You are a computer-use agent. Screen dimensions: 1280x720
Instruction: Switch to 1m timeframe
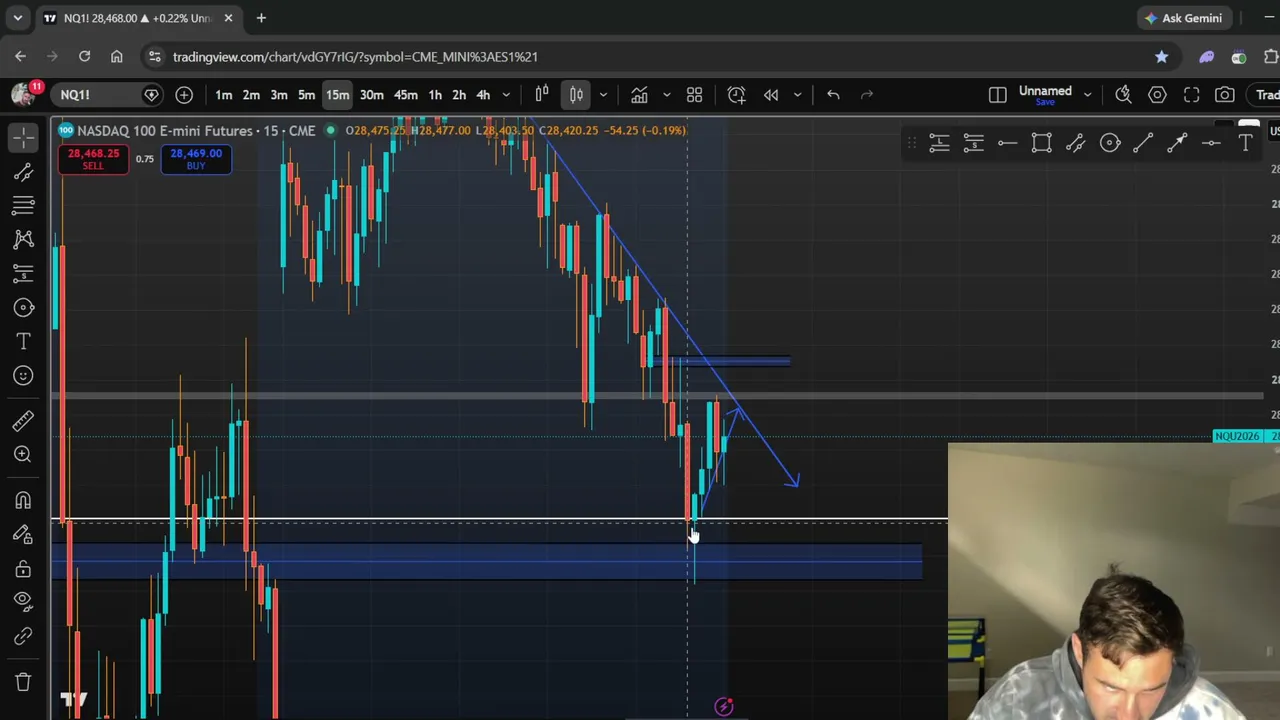tap(224, 95)
